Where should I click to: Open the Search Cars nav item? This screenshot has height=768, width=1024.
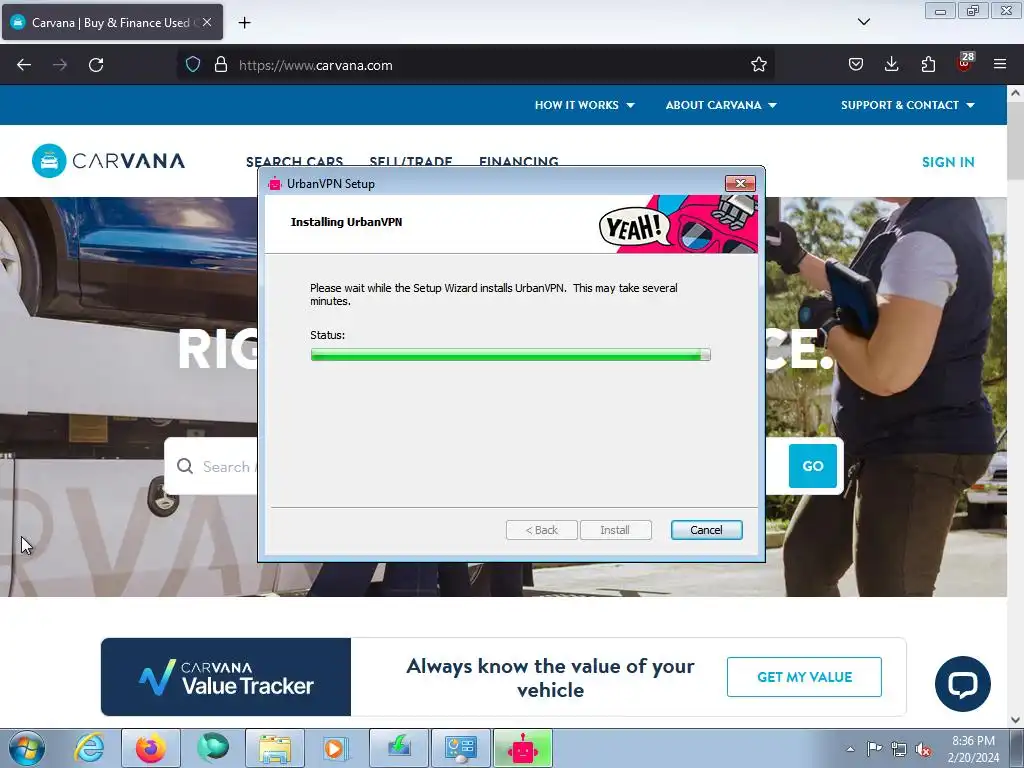point(295,161)
